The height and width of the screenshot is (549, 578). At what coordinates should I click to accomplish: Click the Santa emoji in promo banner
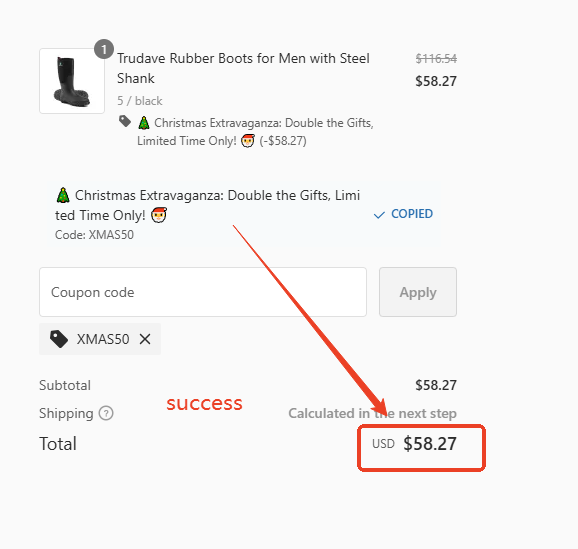click(x=159, y=215)
